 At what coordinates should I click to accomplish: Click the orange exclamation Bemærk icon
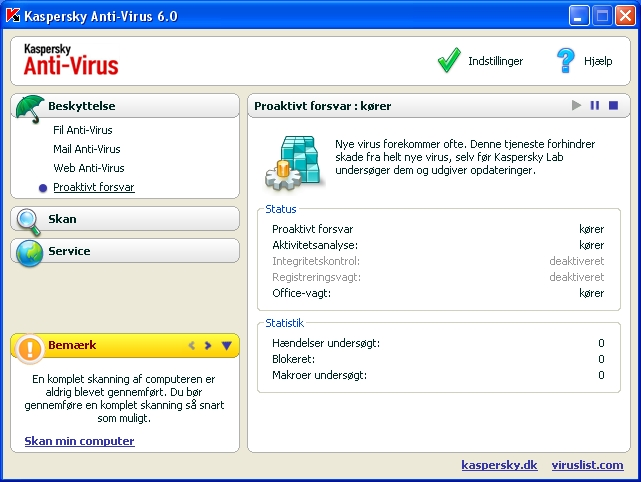click(x=29, y=349)
